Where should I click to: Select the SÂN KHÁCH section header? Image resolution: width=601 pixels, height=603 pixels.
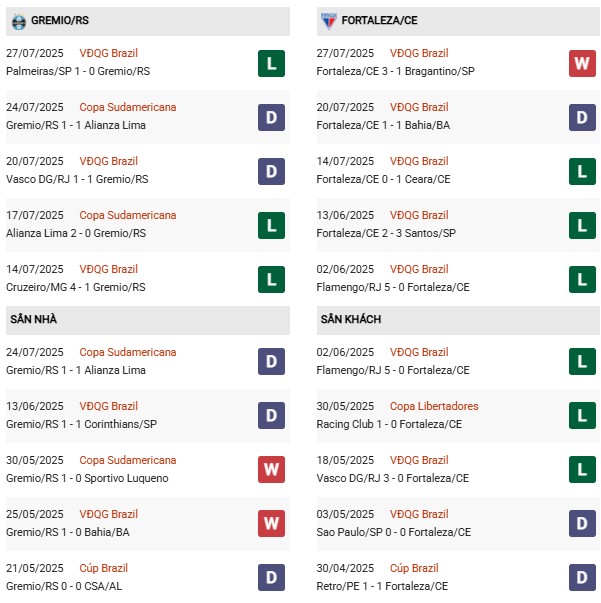[x=351, y=319]
